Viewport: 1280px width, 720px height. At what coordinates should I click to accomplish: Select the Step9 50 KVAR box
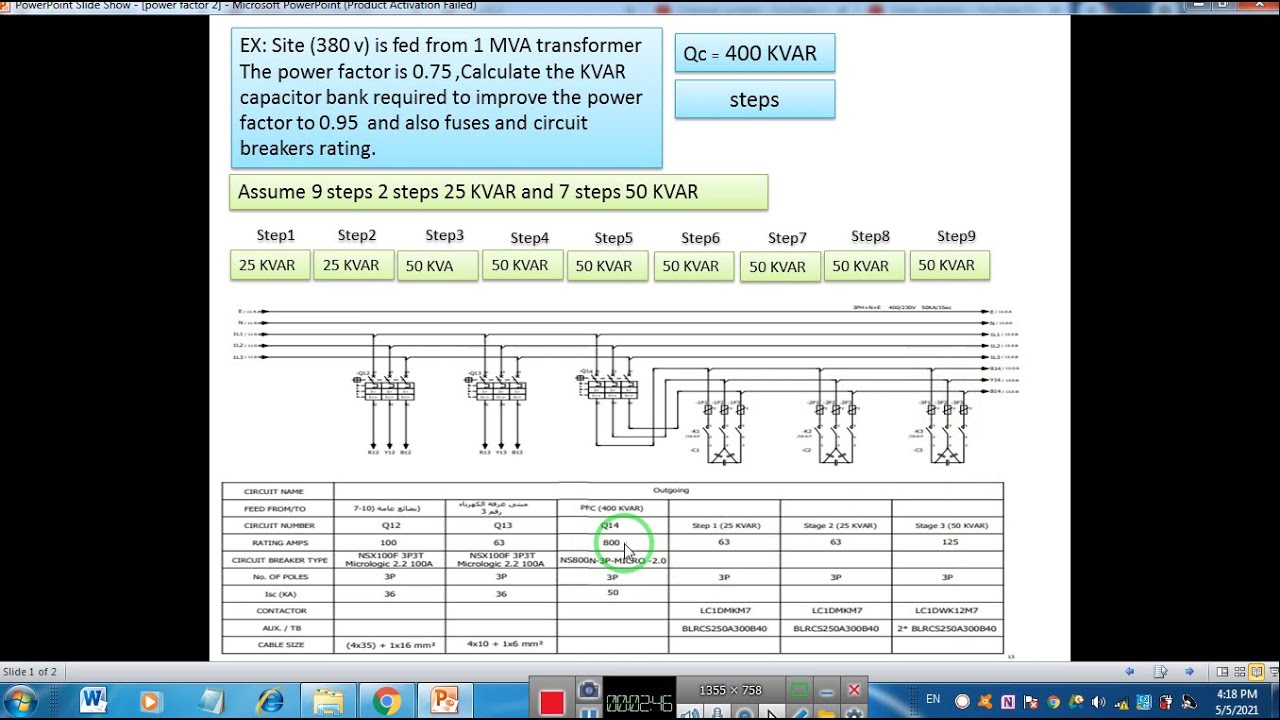pyautogui.click(x=949, y=266)
